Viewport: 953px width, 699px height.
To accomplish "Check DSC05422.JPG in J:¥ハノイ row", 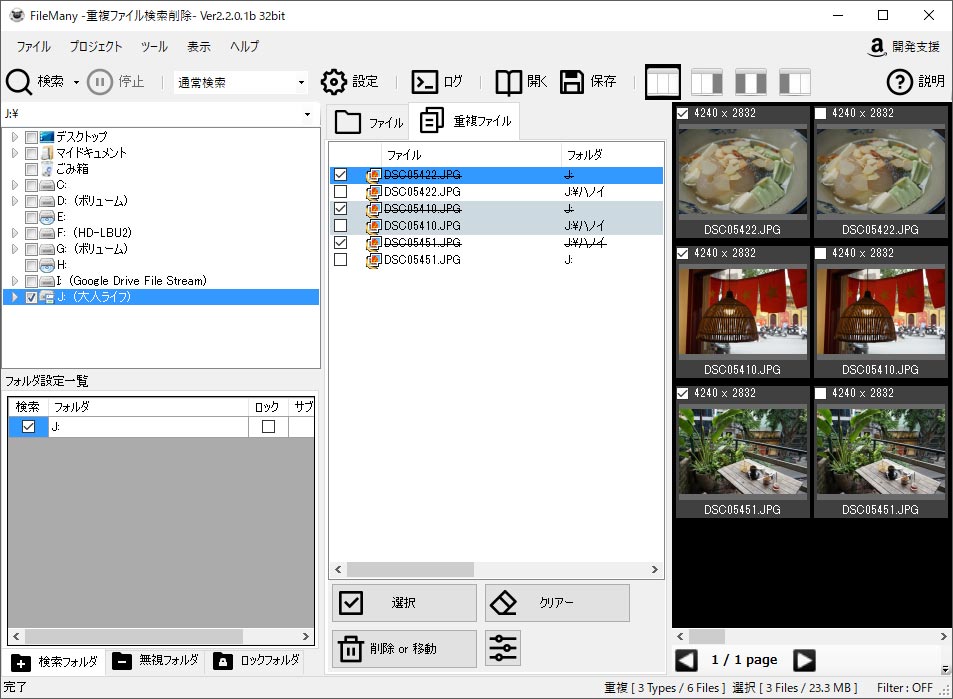I will [340, 191].
